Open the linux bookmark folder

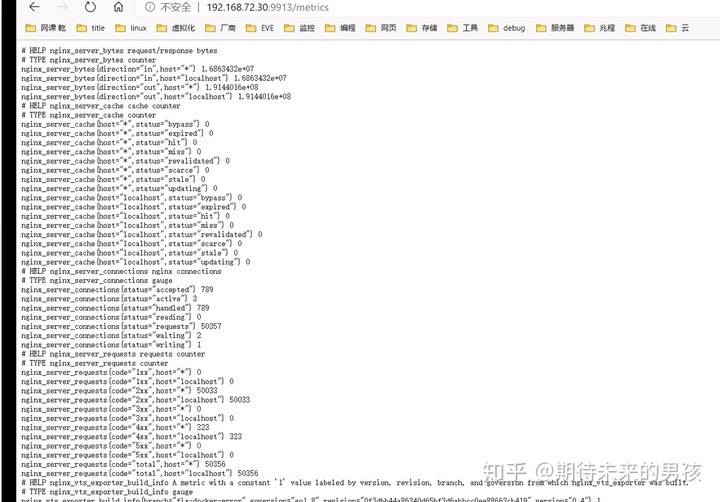pos(131,28)
